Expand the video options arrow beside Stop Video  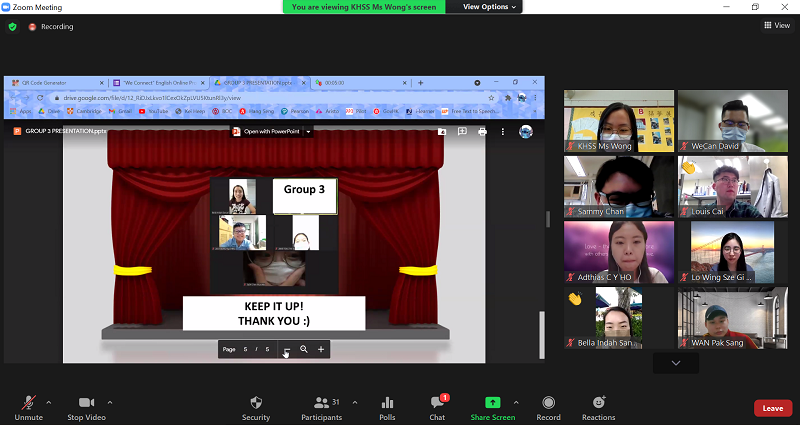tap(110, 402)
